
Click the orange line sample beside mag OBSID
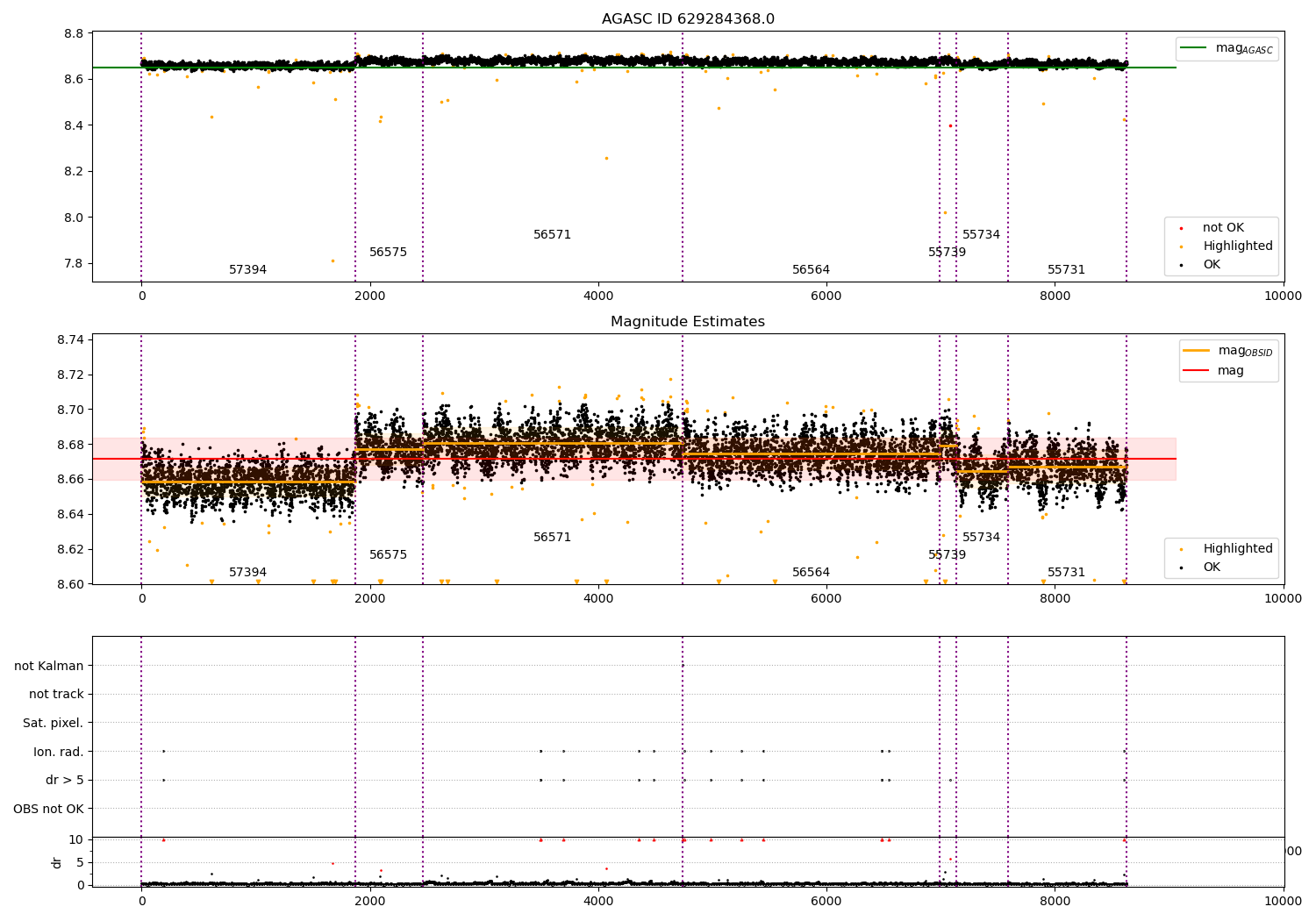pos(1196,351)
